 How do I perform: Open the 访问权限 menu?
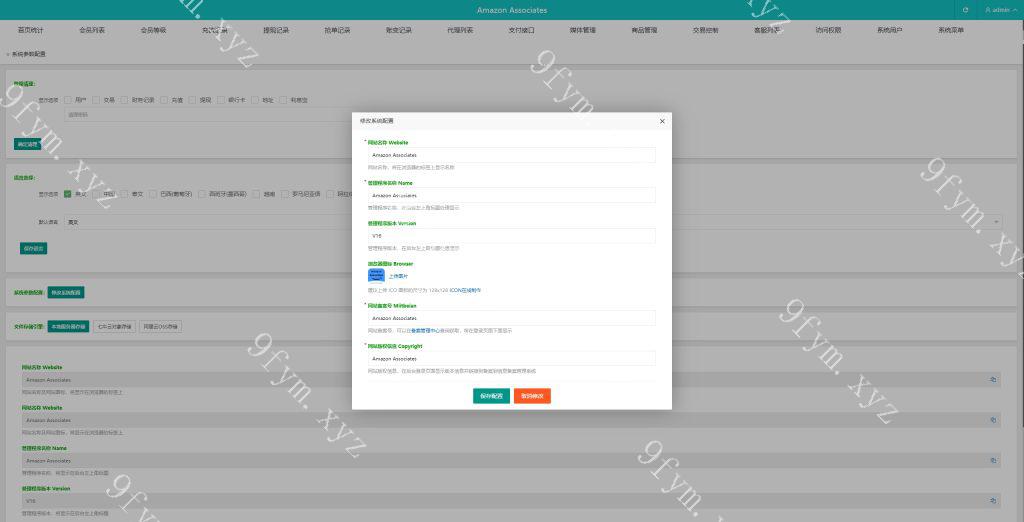[x=829, y=30]
